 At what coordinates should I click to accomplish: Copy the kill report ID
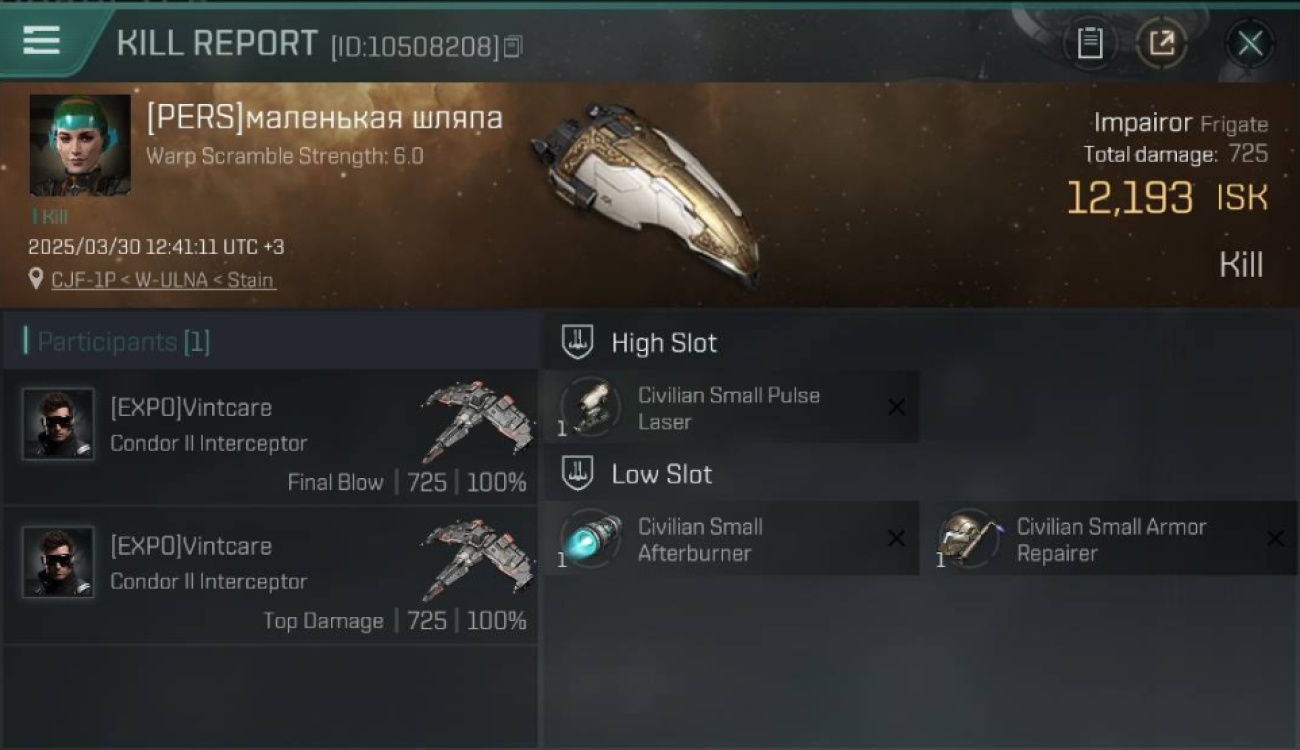click(513, 46)
